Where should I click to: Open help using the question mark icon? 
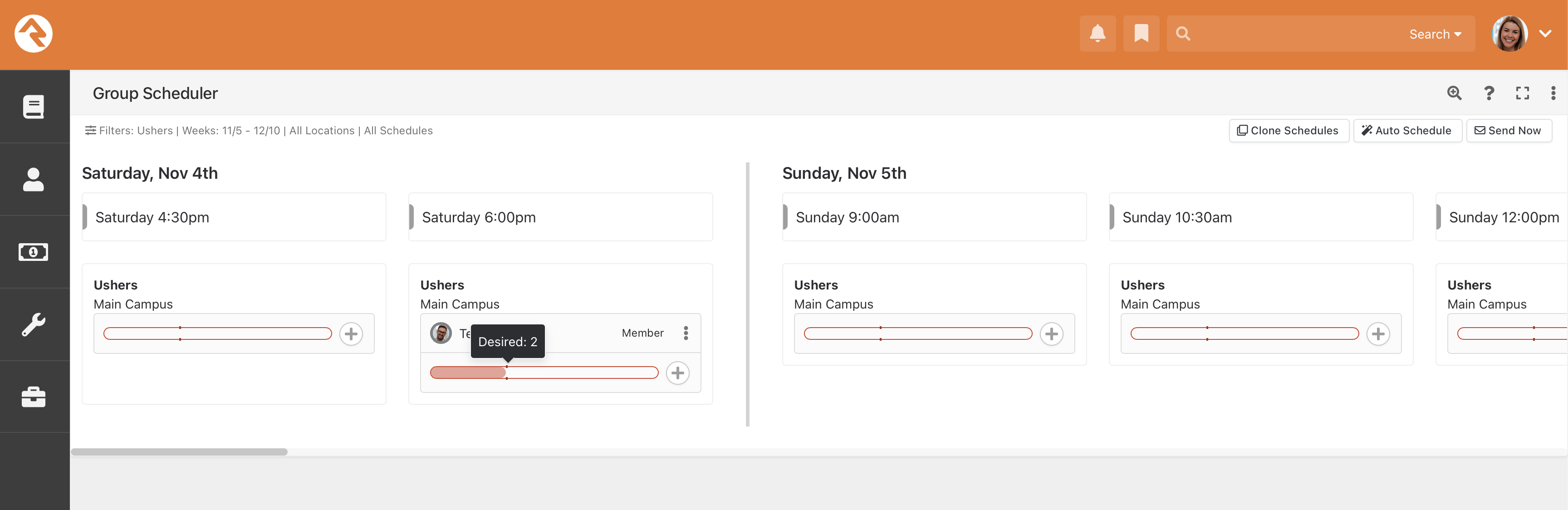[1490, 93]
